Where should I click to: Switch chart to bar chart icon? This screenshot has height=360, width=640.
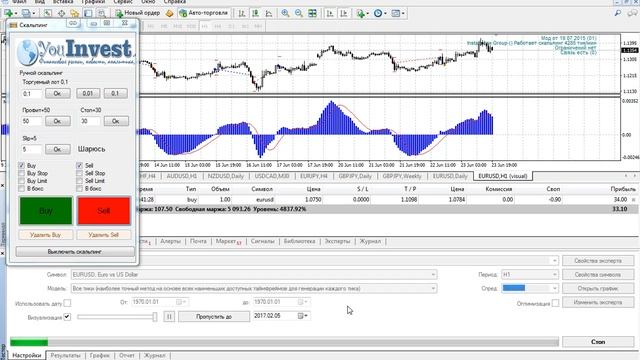(x=242, y=13)
